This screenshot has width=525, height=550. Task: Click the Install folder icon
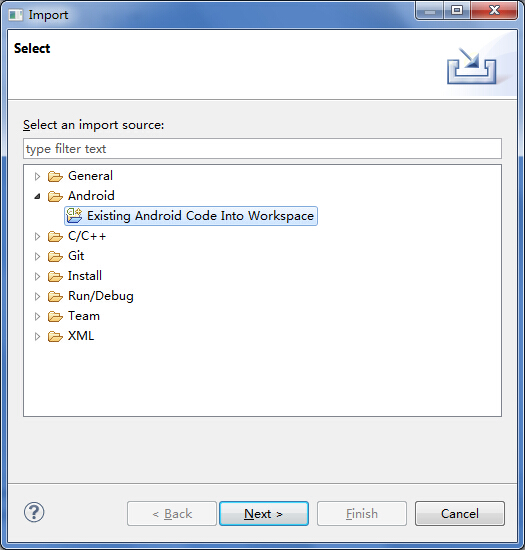[x=55, y=276]
